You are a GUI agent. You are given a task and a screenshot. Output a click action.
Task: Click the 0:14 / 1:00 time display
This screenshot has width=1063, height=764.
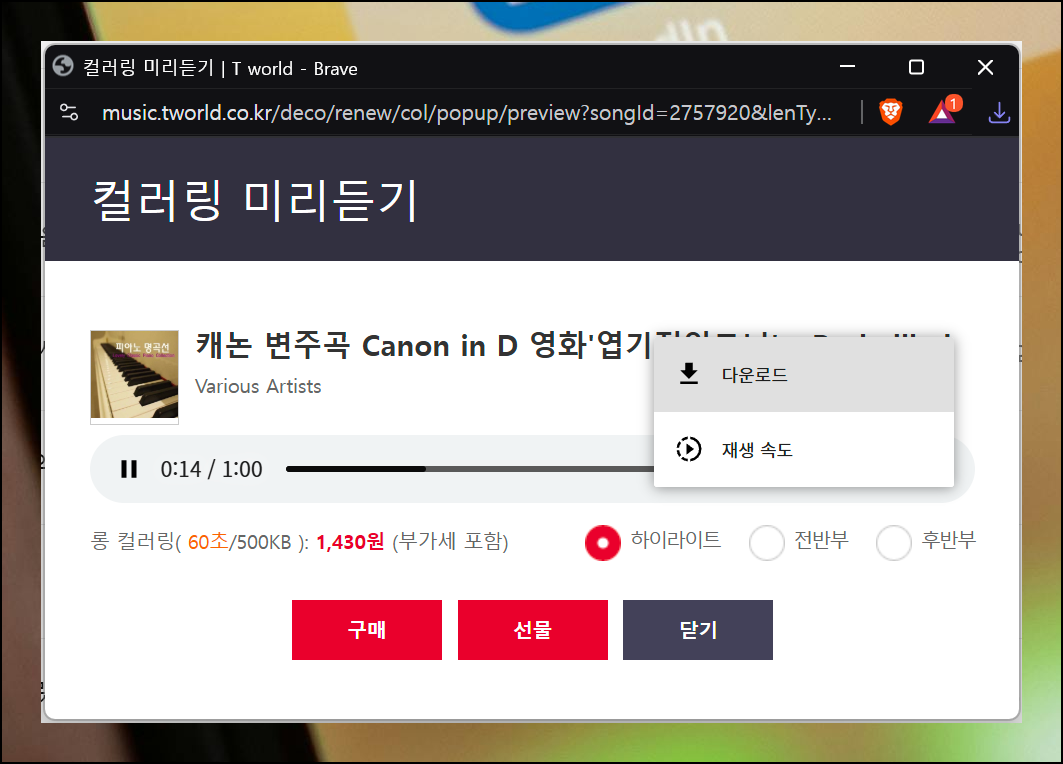tap(212, 469)
